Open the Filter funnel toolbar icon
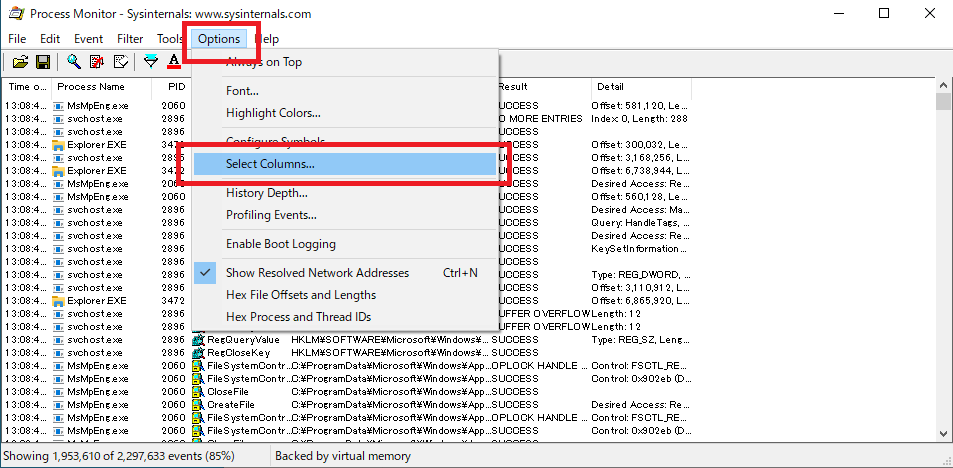This screenshot has height=468, width=953. tap(150, 61)
